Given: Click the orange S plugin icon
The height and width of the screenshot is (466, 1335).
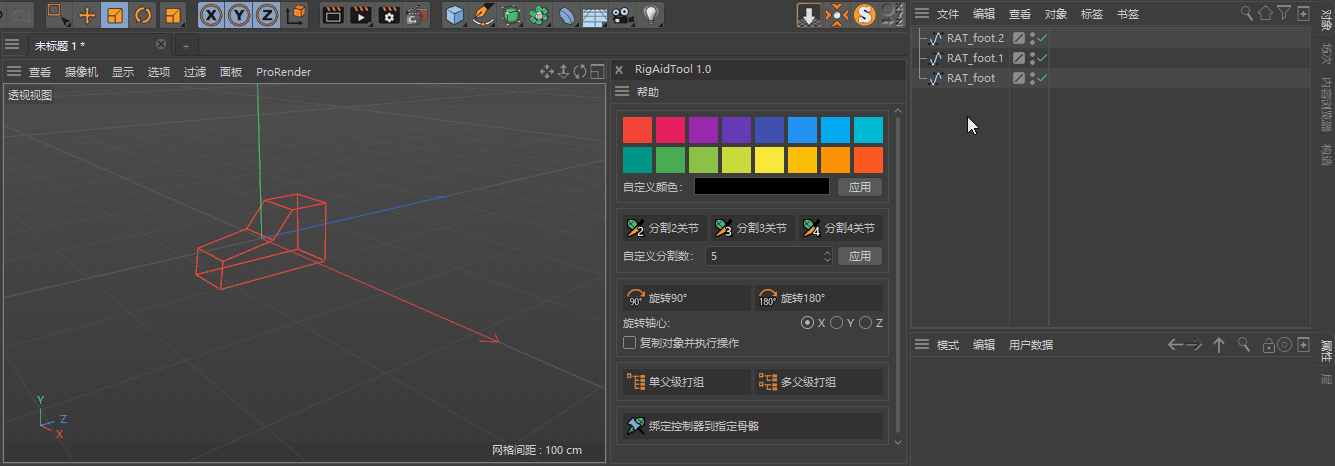Looking at the screenshot, I should click(x=865, y=14).
